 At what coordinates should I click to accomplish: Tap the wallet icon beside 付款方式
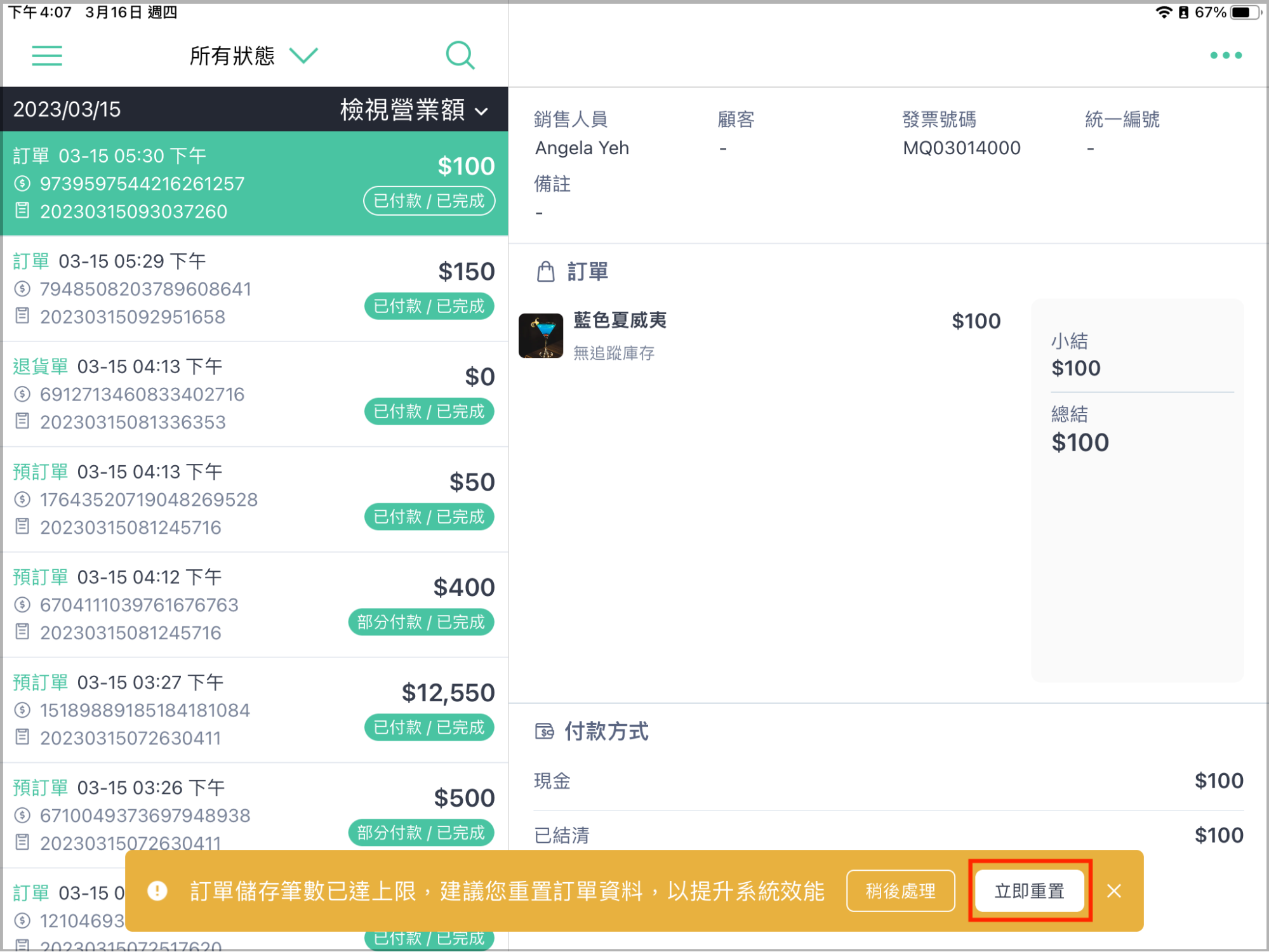tap(544, 732)
